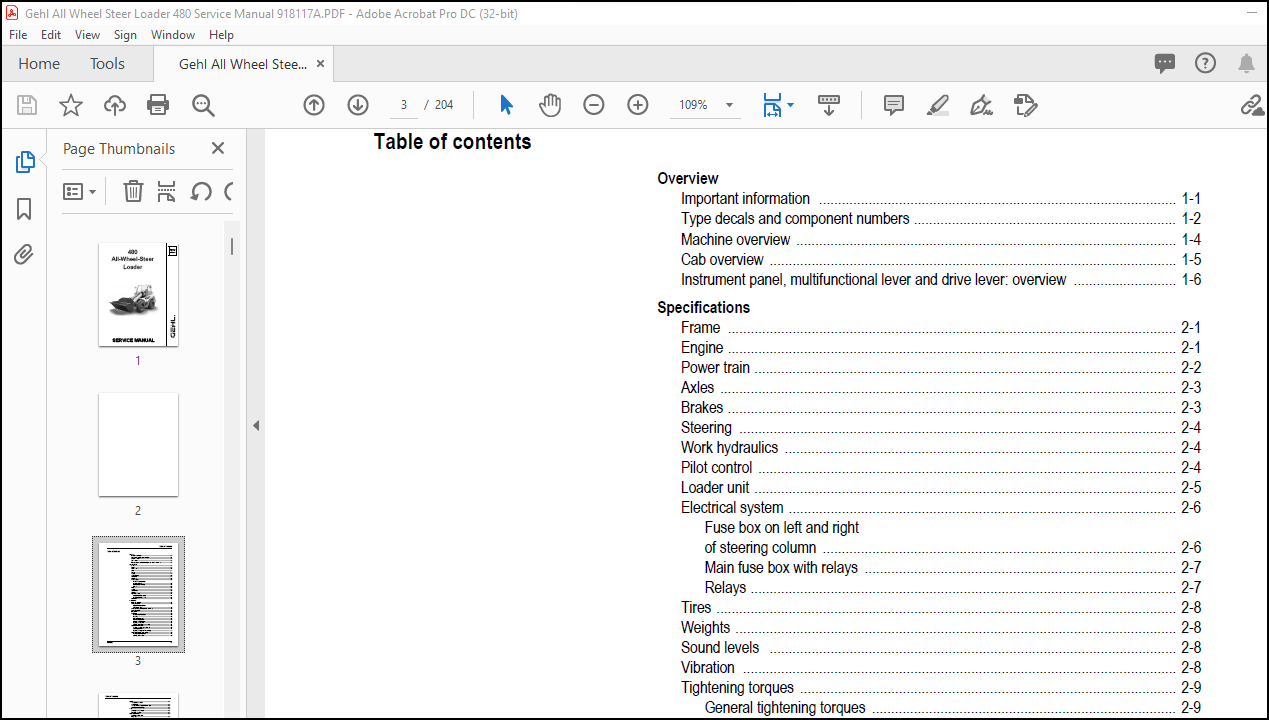The image size is (1269, 720).
Task: Open the Sign document pen tool
Action: (x=981, y=105)
